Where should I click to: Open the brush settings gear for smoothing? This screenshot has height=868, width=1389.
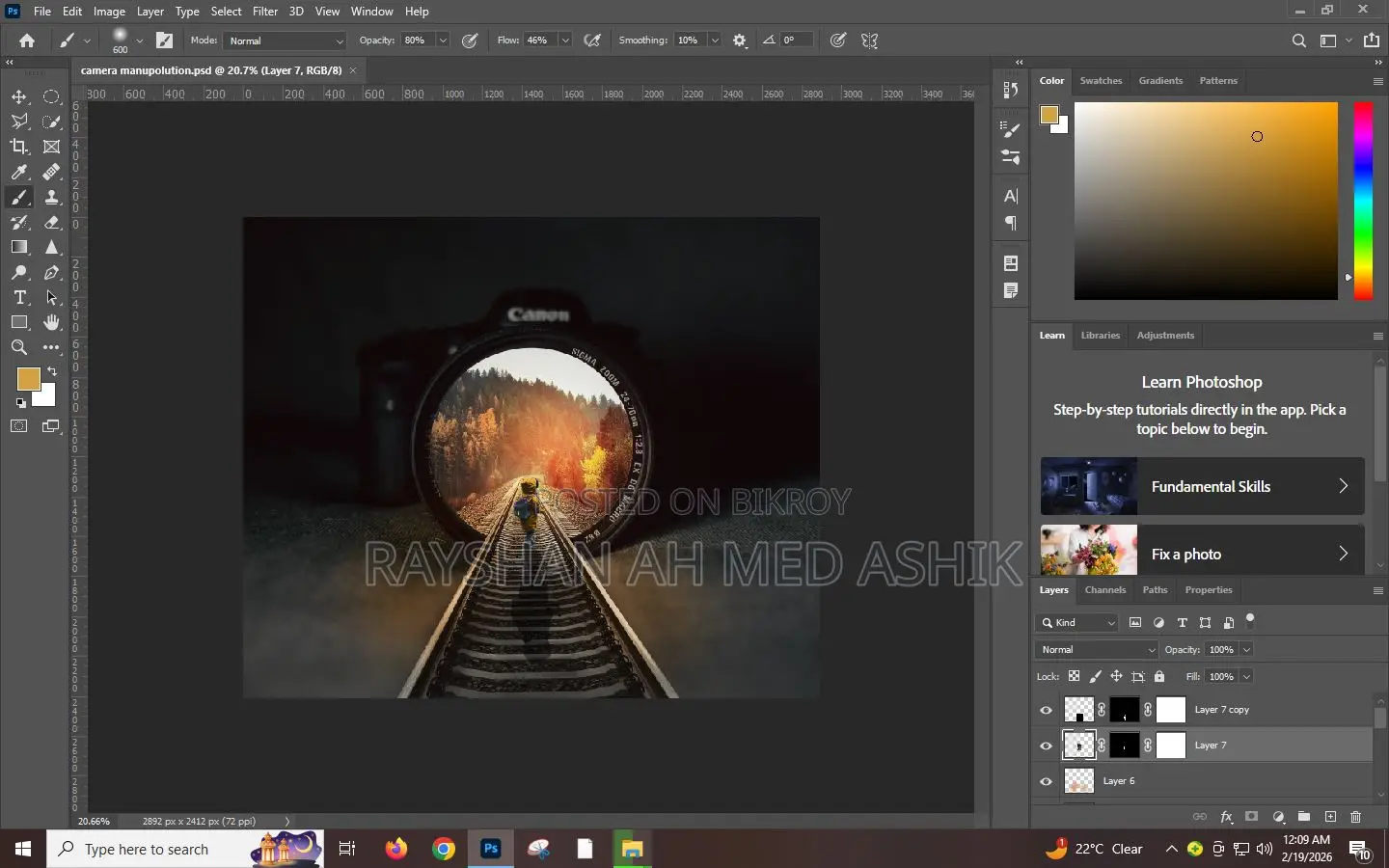[740, 41]
